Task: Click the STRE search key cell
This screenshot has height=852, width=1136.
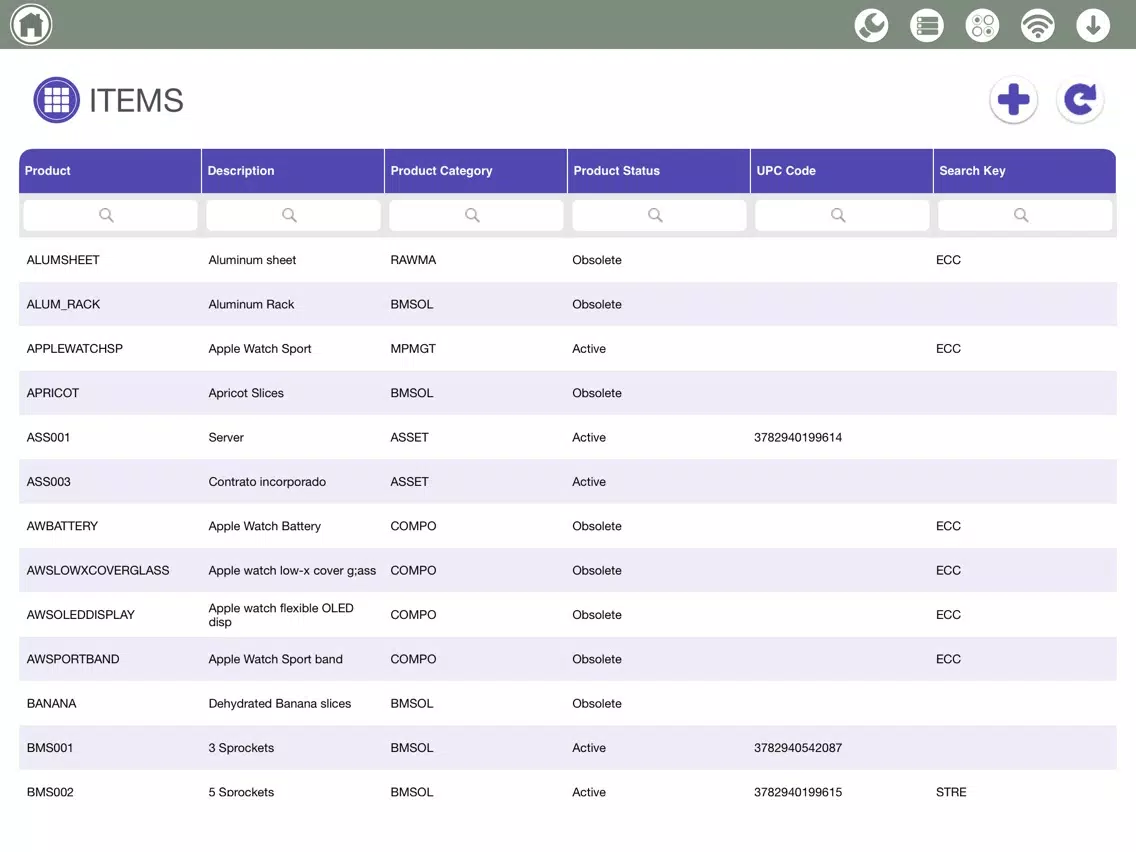Action: click(951, 792)
